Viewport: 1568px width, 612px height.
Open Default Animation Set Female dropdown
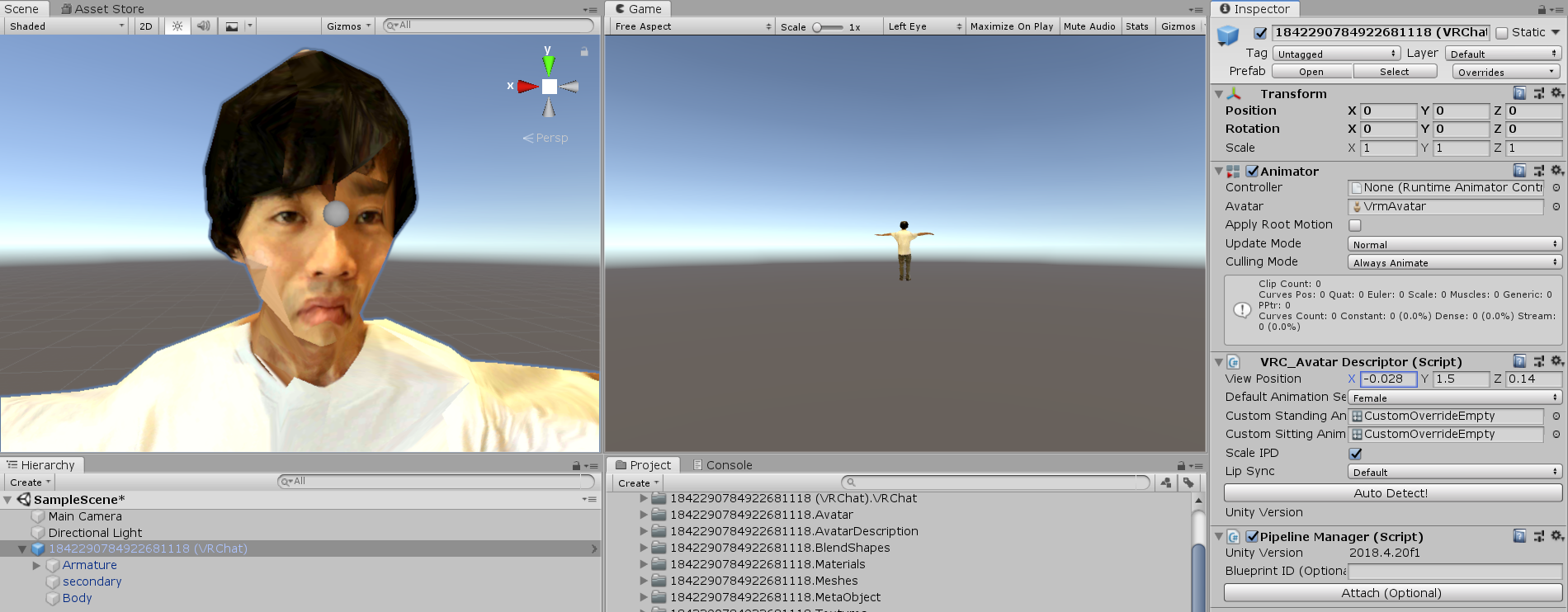1454,398
